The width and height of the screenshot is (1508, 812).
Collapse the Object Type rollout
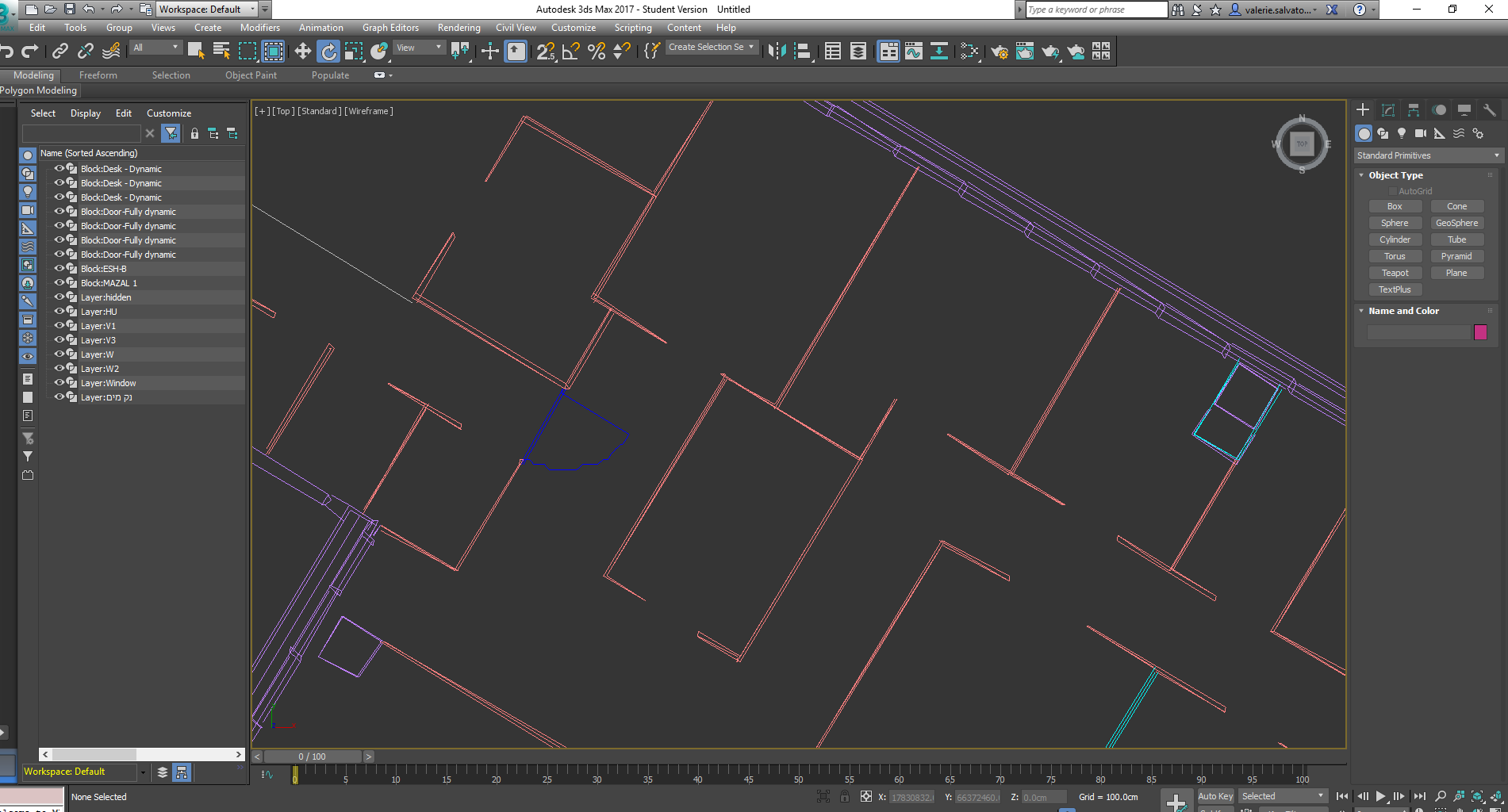1362,174
